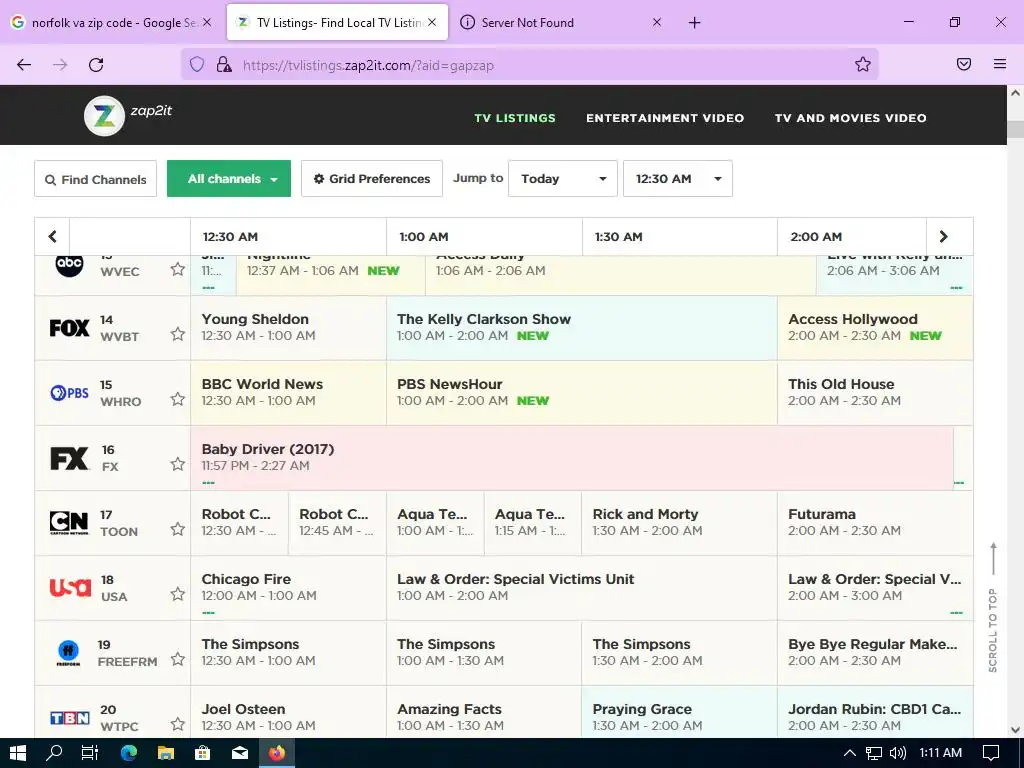This screenshot has width=1024, height=768.
Task: Click the zap2it logo
Action: [129, 116]
